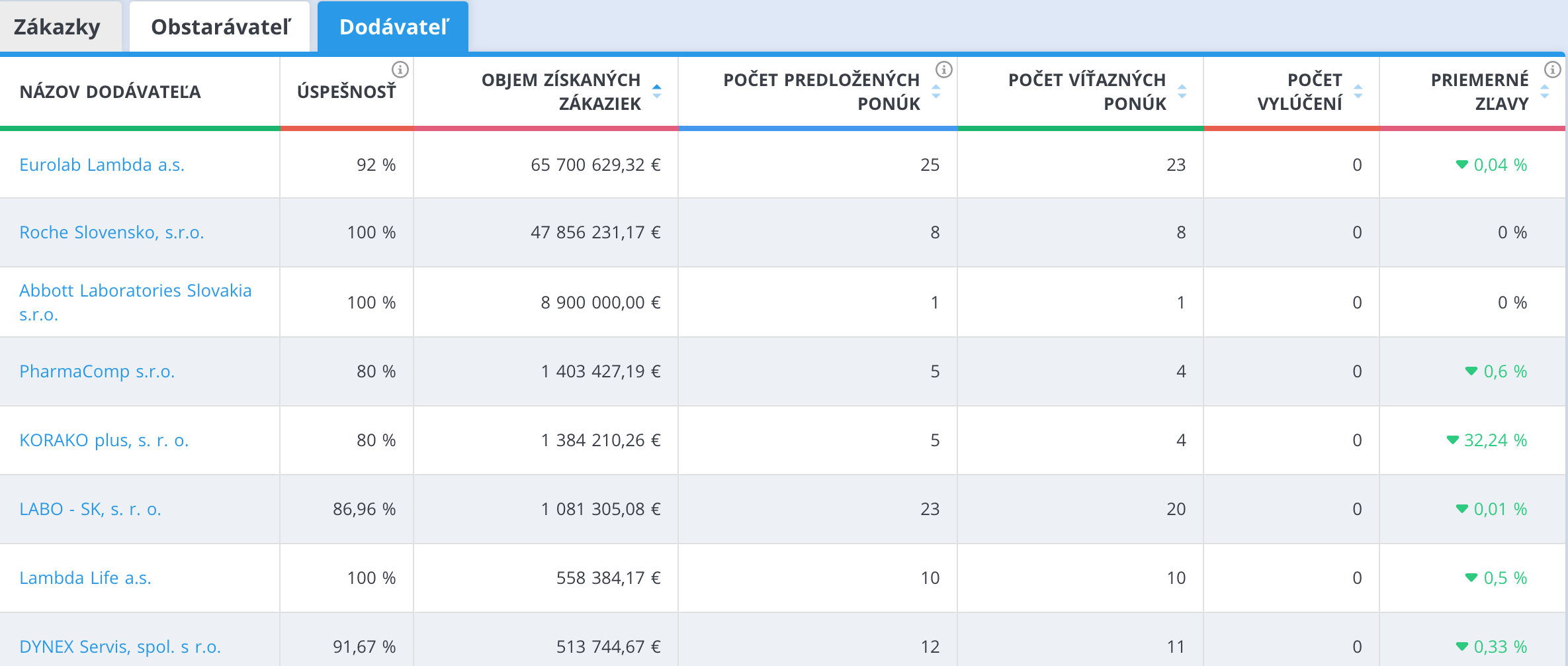Click PharmaComp s.r.o. supplier link
Screen dimensions: 1568x666
pyautogui.click(x=97, y=371)
